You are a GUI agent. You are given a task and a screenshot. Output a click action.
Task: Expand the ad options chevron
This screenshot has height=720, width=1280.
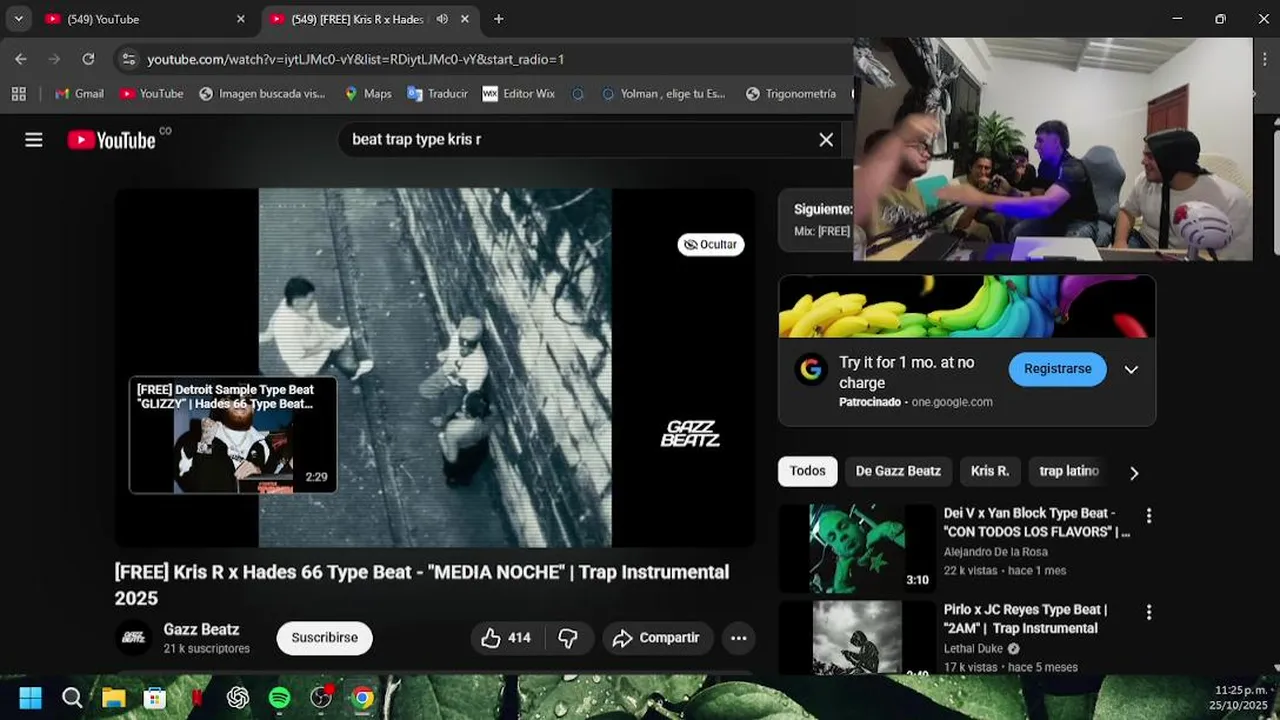pyautogui.click(x=1131, y=369)
